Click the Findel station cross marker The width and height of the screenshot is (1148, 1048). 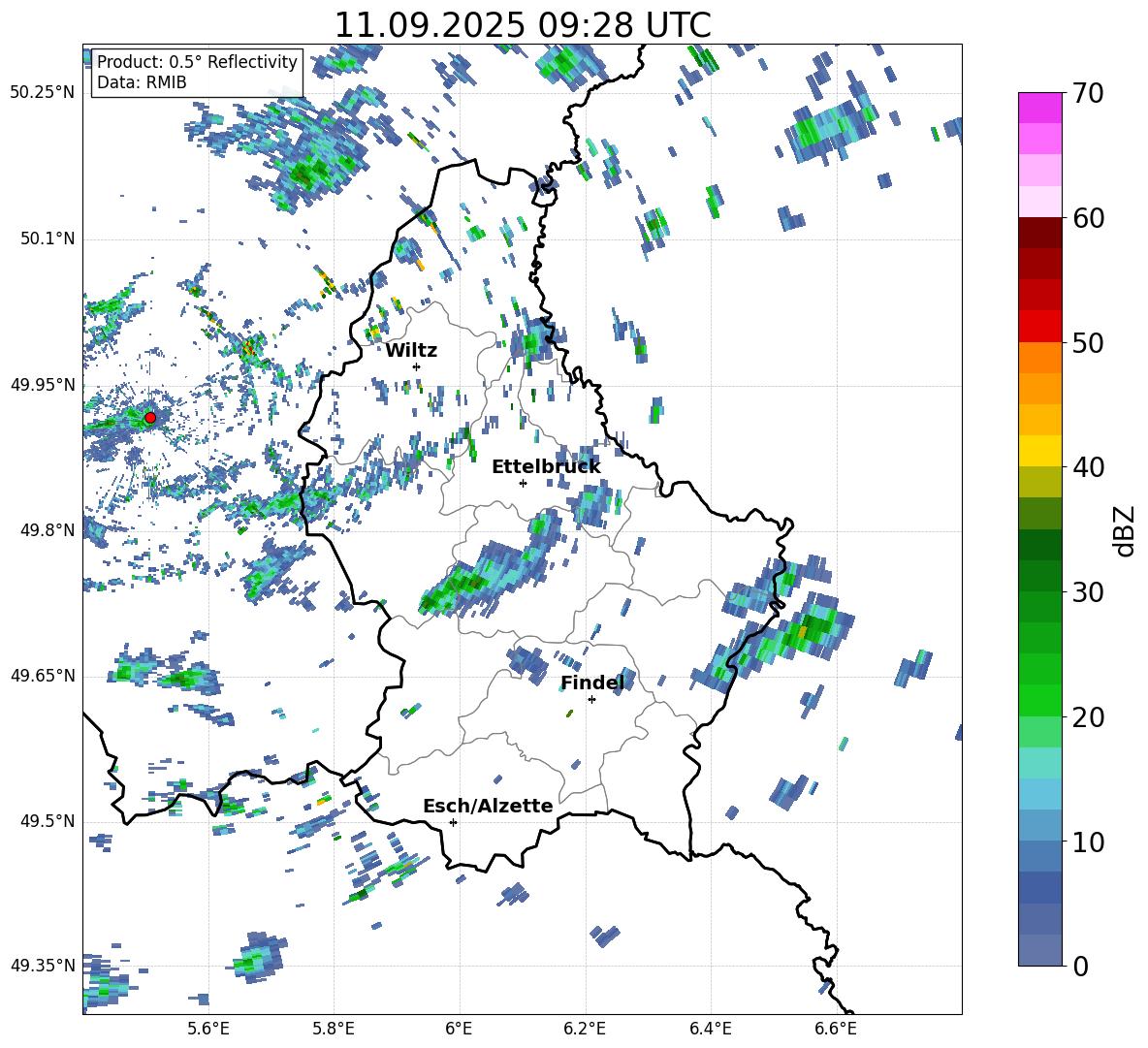pyautogui.click(x=591, y=699)
